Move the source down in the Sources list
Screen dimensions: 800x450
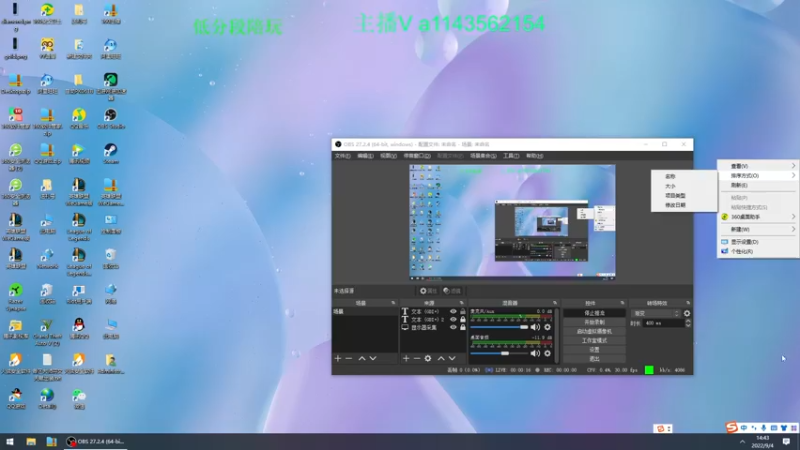coord(452,359)
